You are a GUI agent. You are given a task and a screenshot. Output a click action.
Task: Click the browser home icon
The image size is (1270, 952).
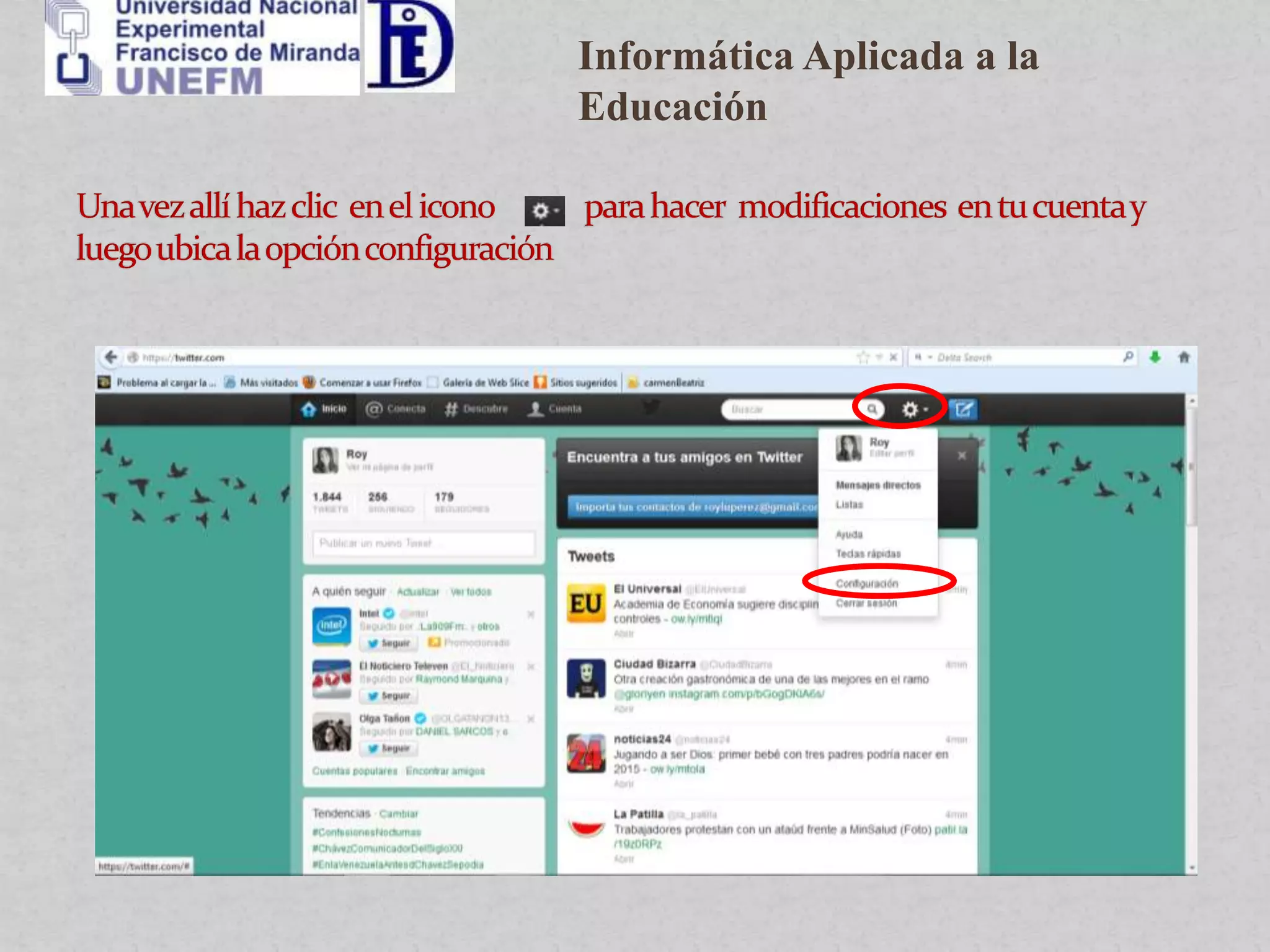pos(1184,357)
